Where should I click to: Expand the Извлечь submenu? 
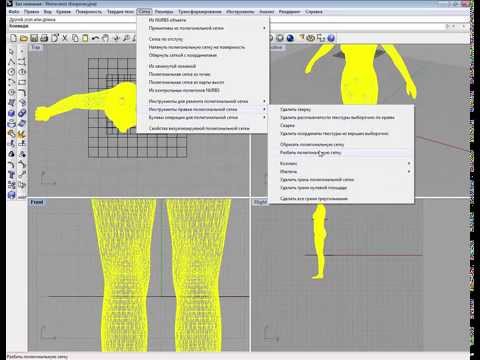[341, 172]
